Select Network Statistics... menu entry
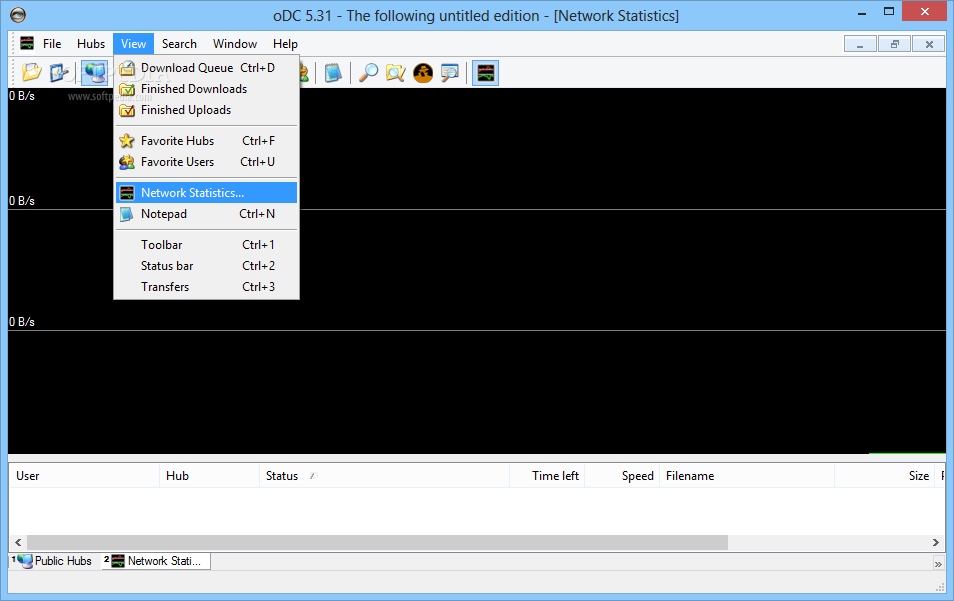Viewport: 954px width, 601px height. pos(206,193)
